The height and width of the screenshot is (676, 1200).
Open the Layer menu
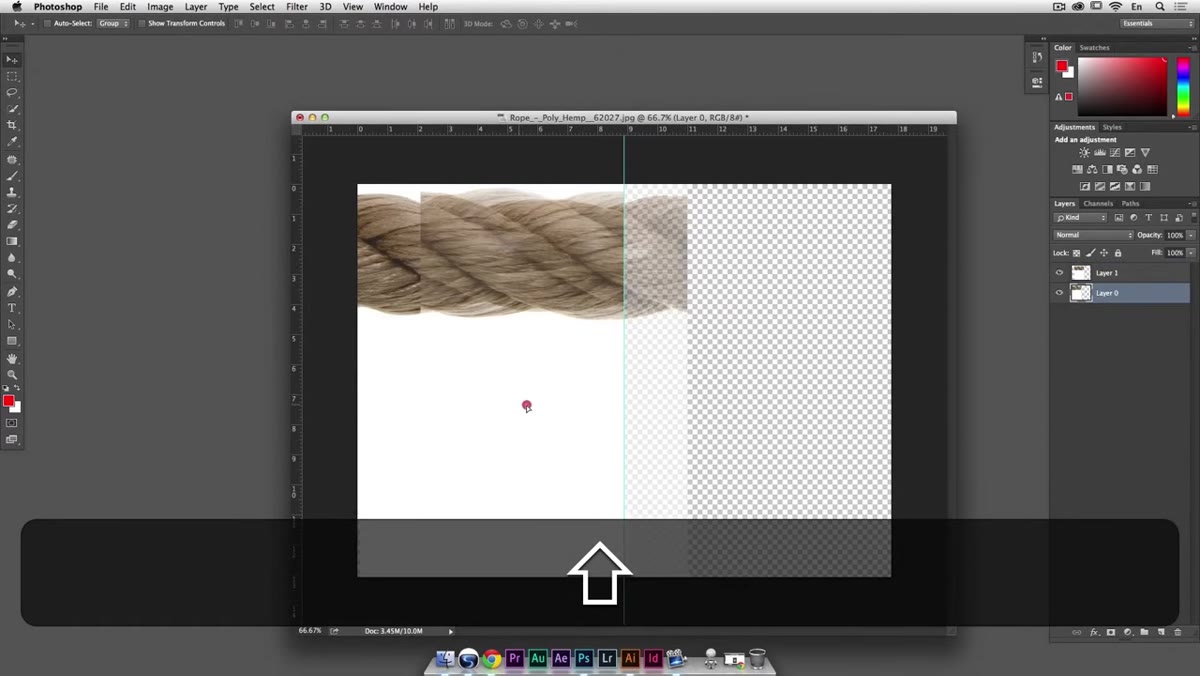(196, 7)
